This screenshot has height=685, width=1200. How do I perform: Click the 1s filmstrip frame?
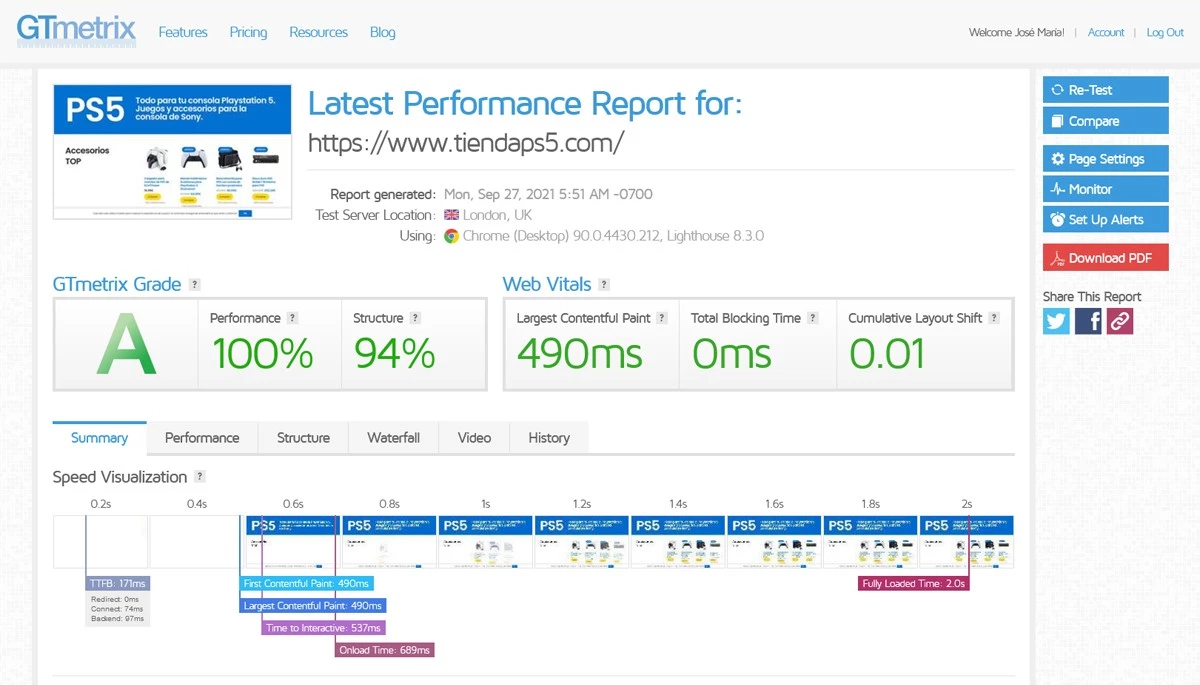click(485, 542)
